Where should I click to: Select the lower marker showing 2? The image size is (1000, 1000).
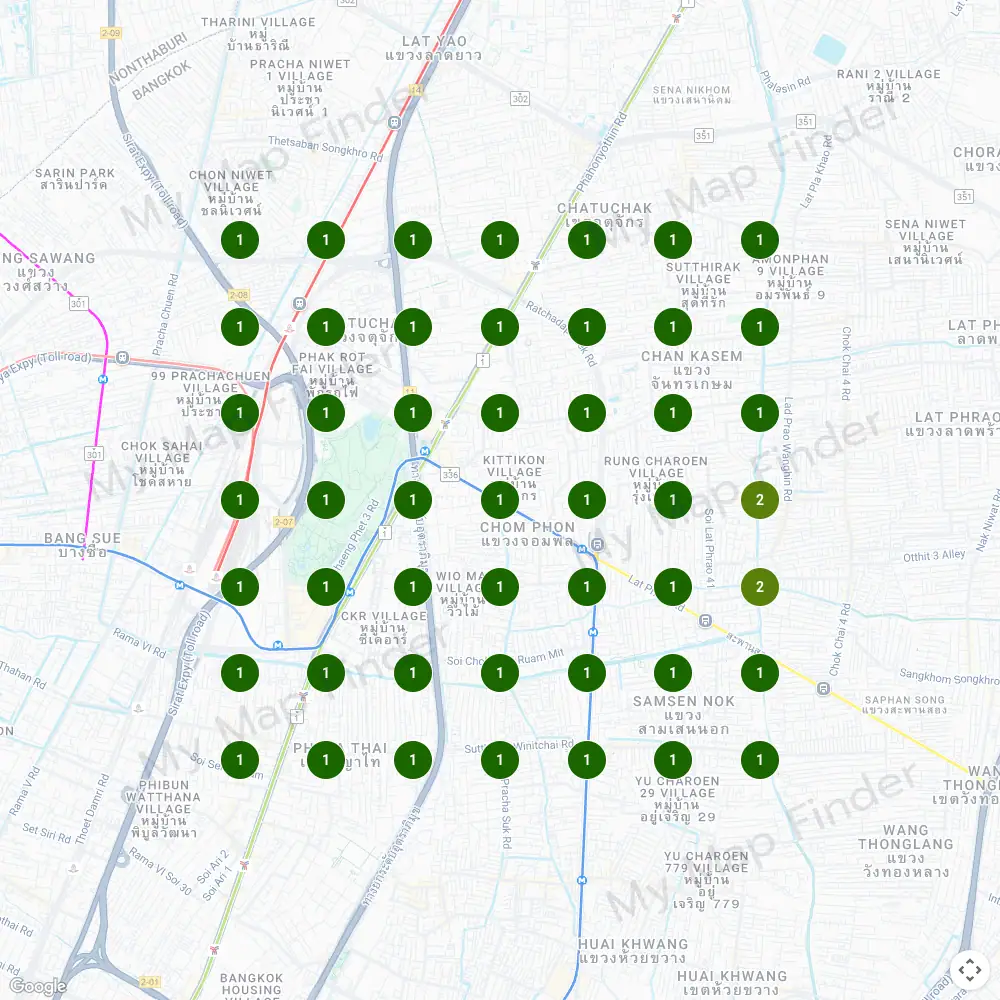[760, 587]
